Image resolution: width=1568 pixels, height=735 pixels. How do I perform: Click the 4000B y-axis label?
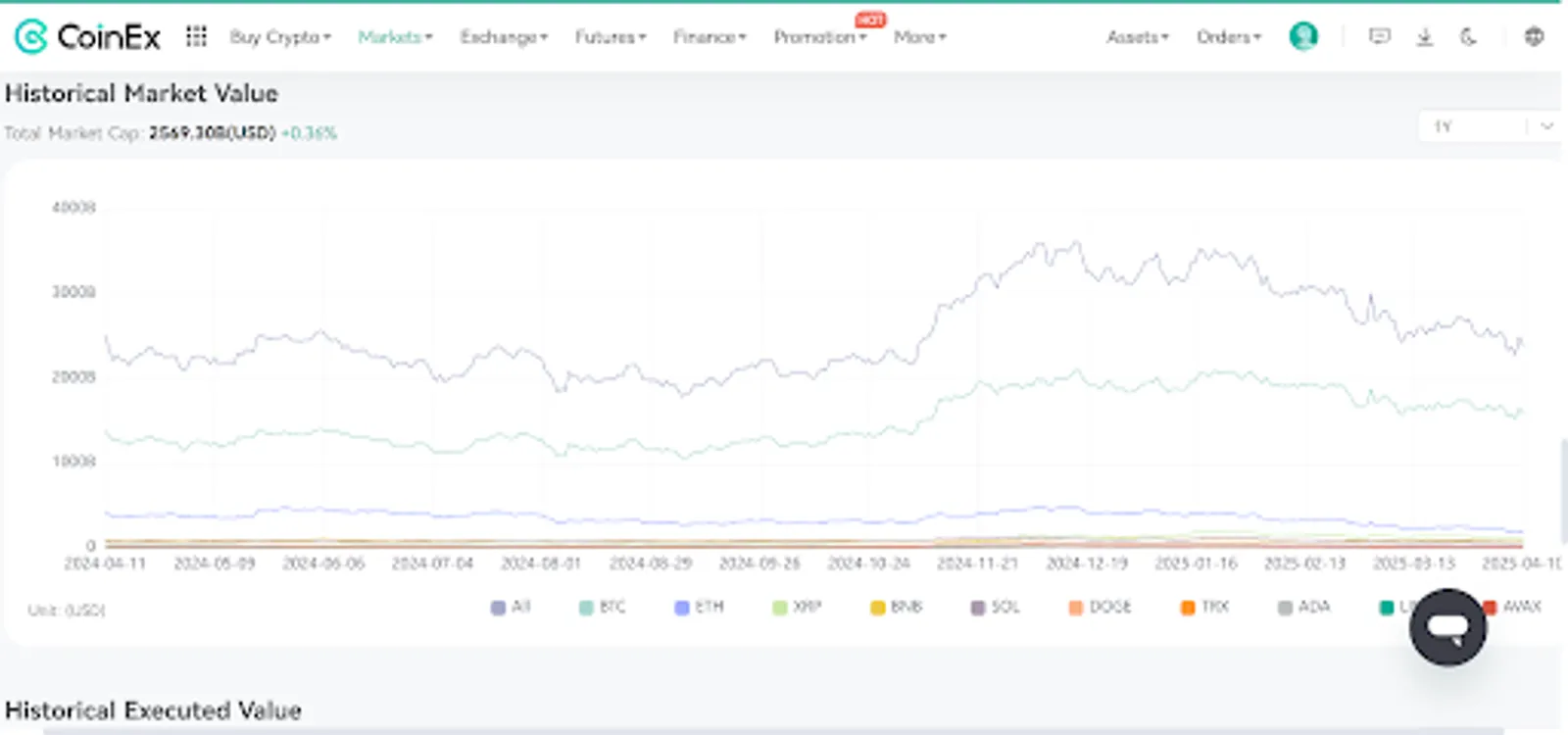point(73,207)
